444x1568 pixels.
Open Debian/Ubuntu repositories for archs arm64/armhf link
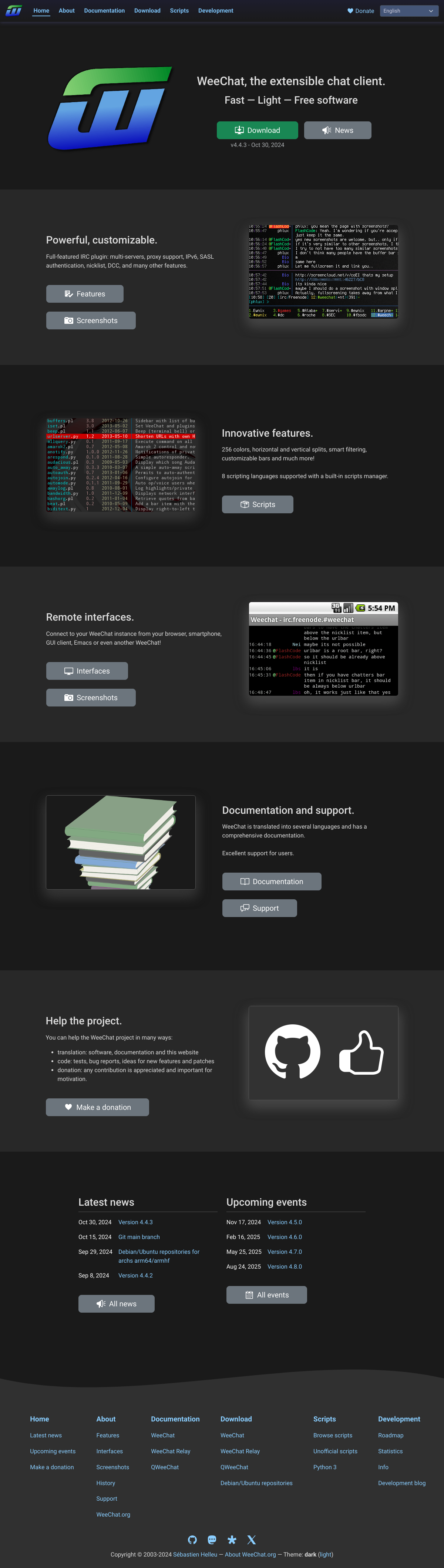point(159,1256)
